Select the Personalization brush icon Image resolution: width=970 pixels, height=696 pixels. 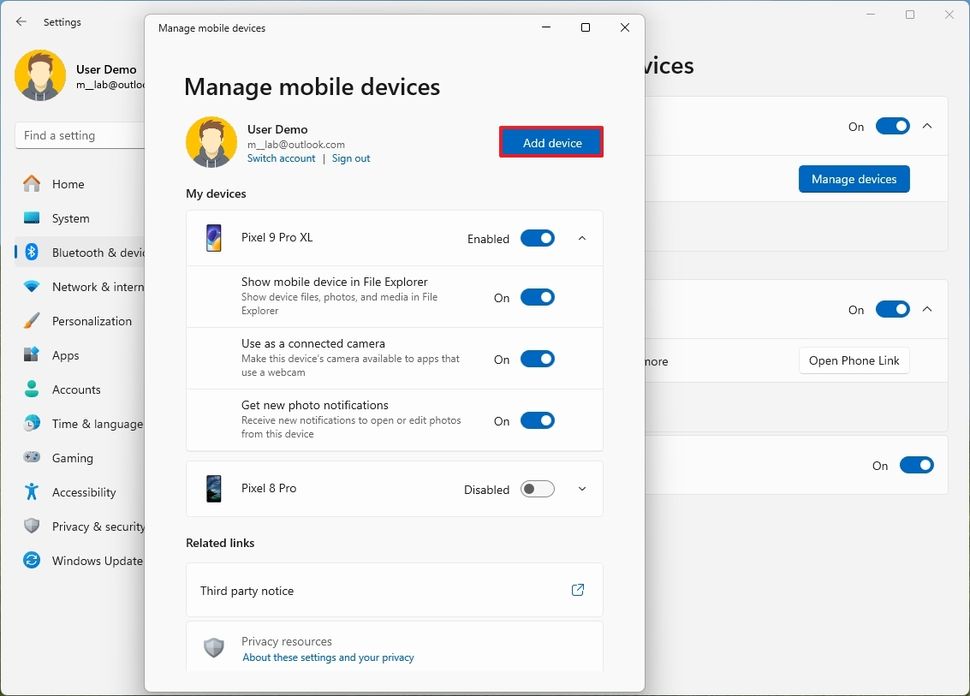30,321
